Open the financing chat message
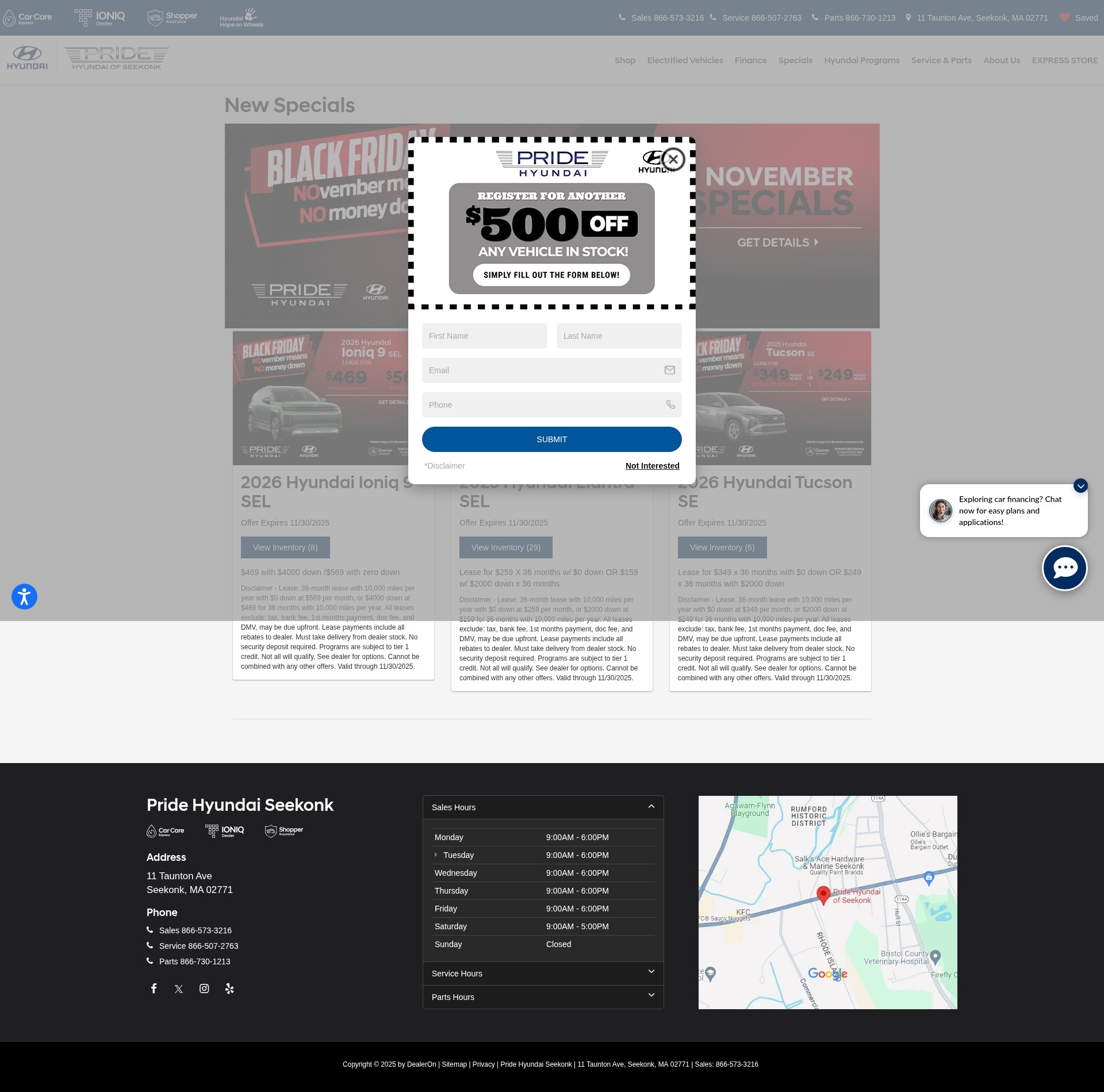 1004,511
